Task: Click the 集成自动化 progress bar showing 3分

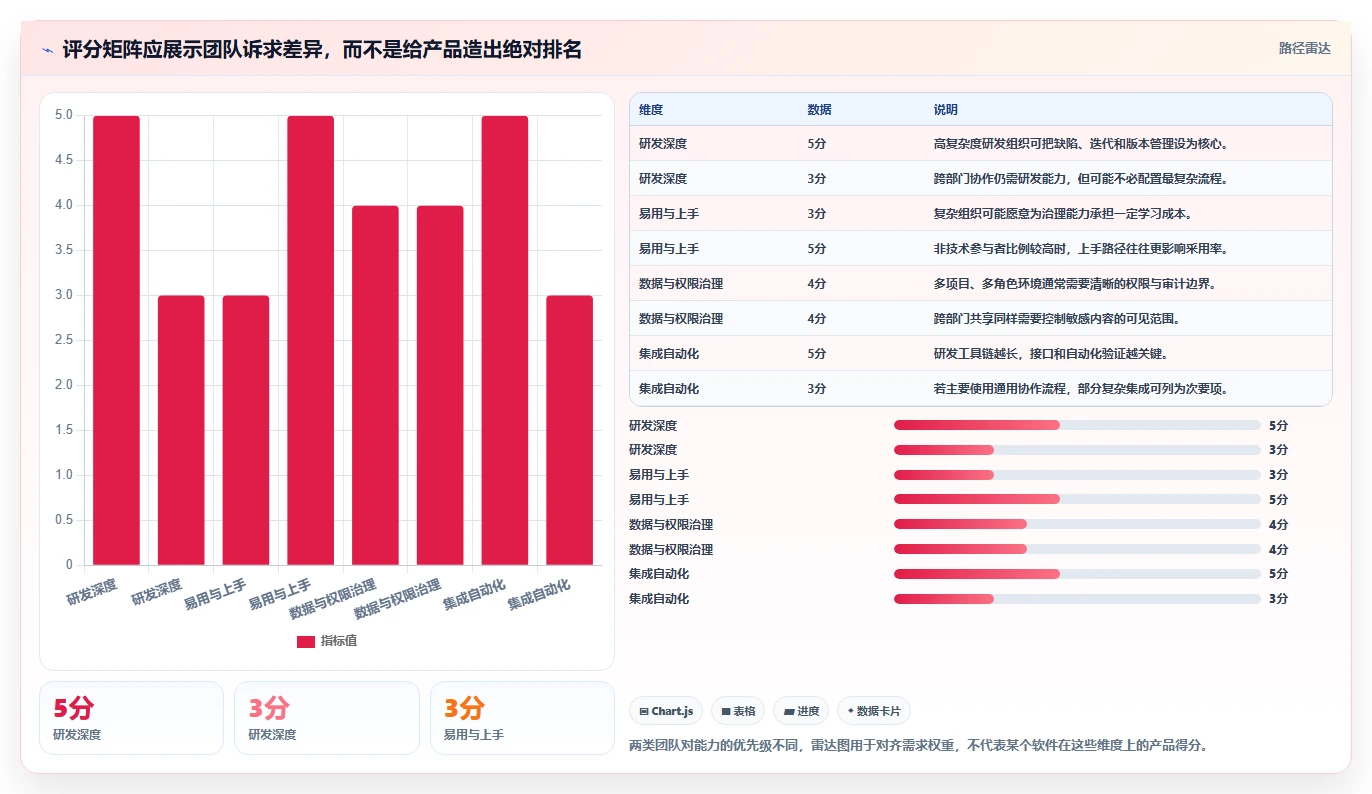Action: click(1077, 599)
